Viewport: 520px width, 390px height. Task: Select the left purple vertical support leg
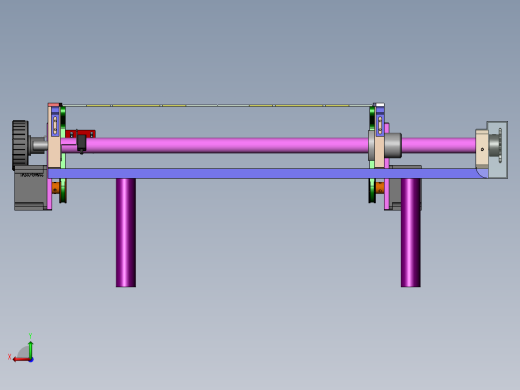(x=126, y=233)
